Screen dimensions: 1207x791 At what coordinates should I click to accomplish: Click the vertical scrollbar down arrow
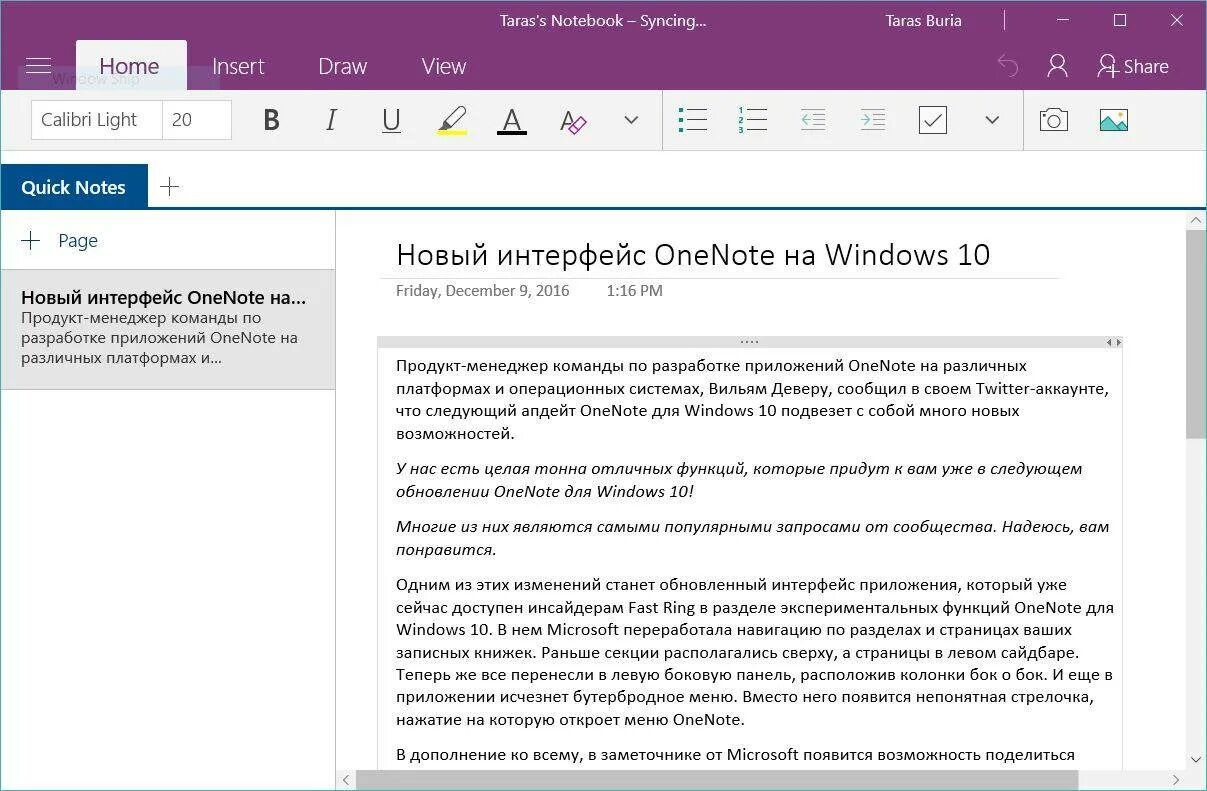pos(1196,760)
